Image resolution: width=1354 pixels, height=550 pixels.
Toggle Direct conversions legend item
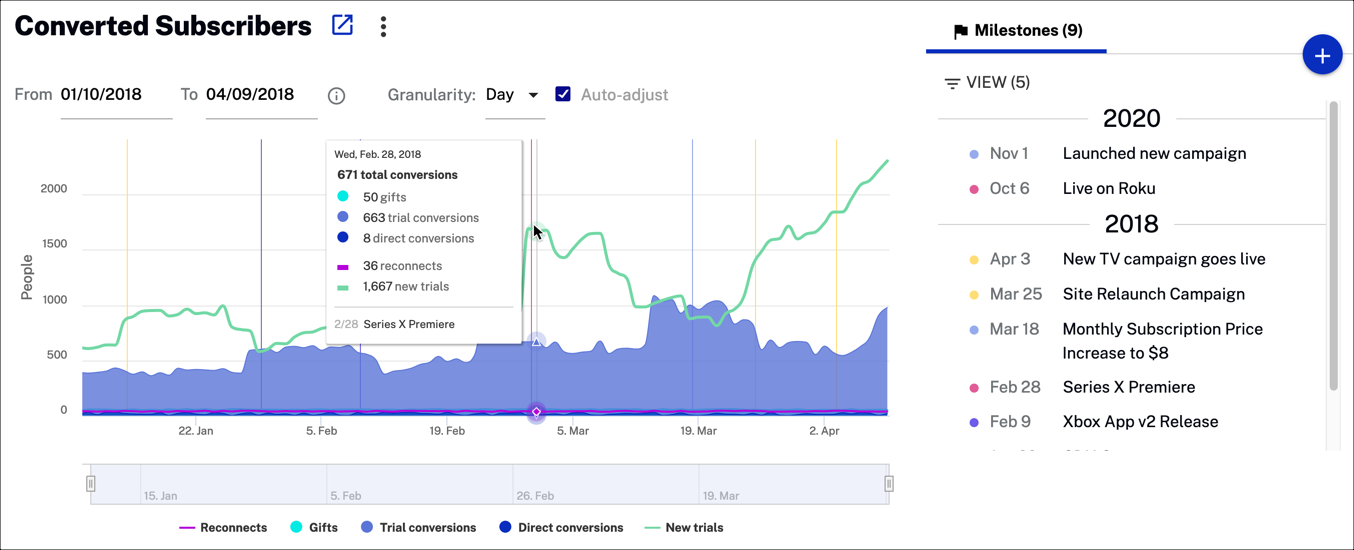pyautogui.click(x=561, y=528)
